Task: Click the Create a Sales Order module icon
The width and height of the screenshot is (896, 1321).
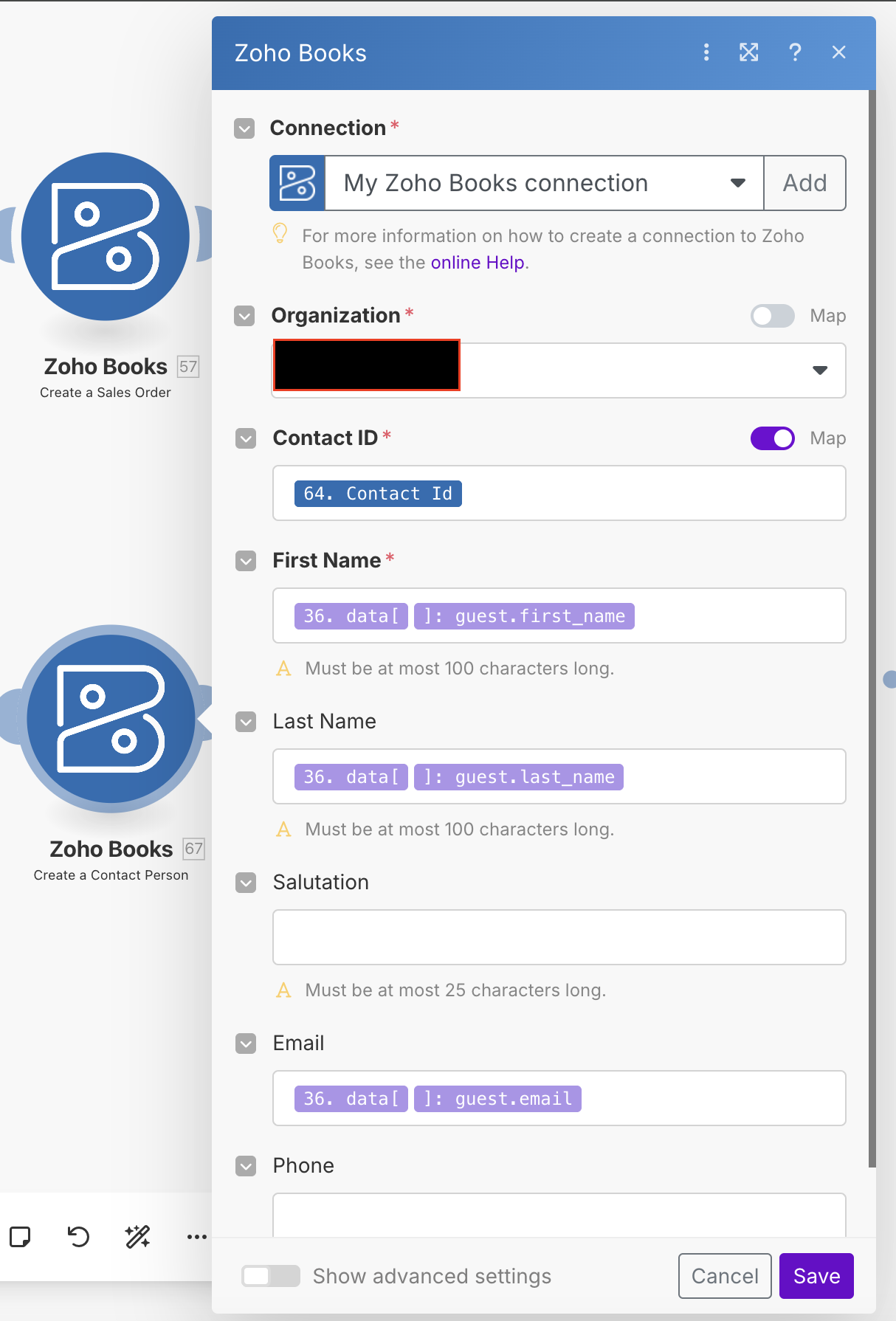Action: pos(106,237)
